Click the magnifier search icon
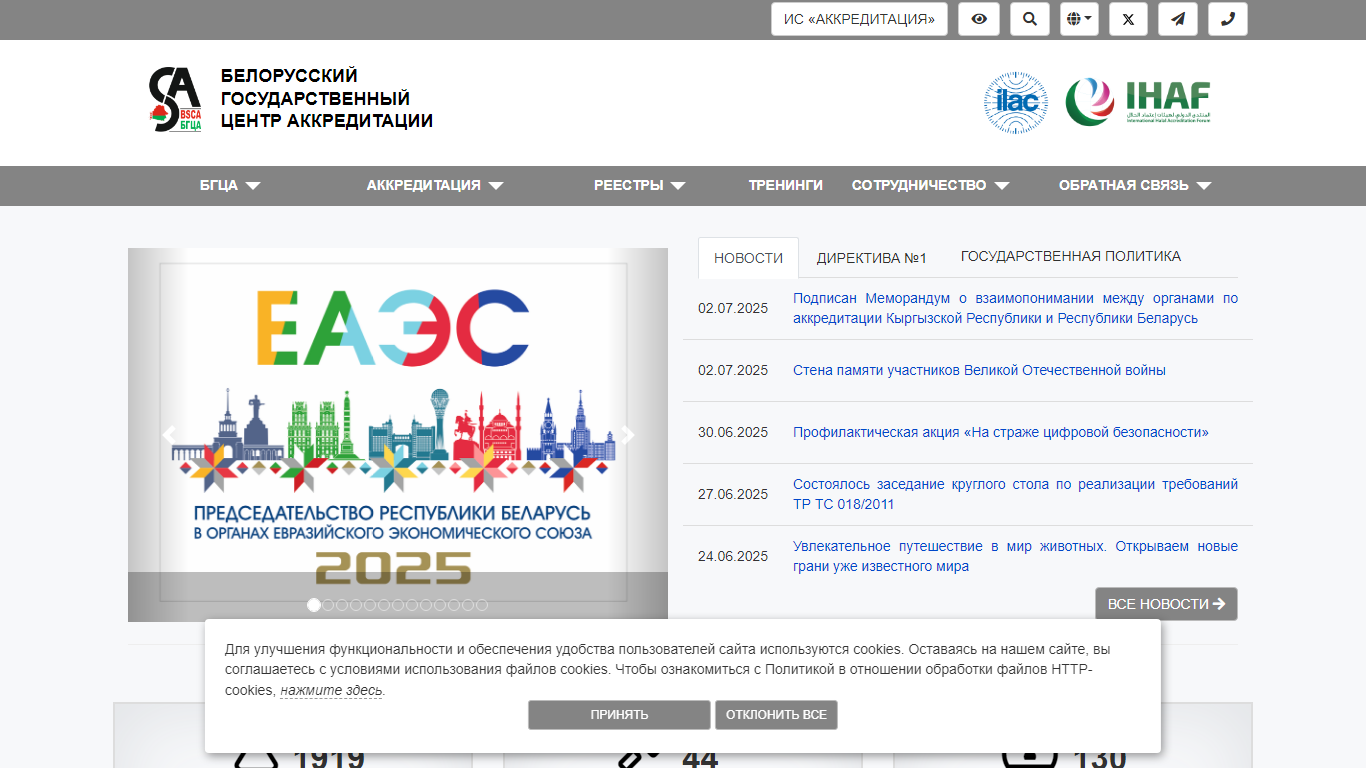The image size is (1366, 768). click(1030, 19)
